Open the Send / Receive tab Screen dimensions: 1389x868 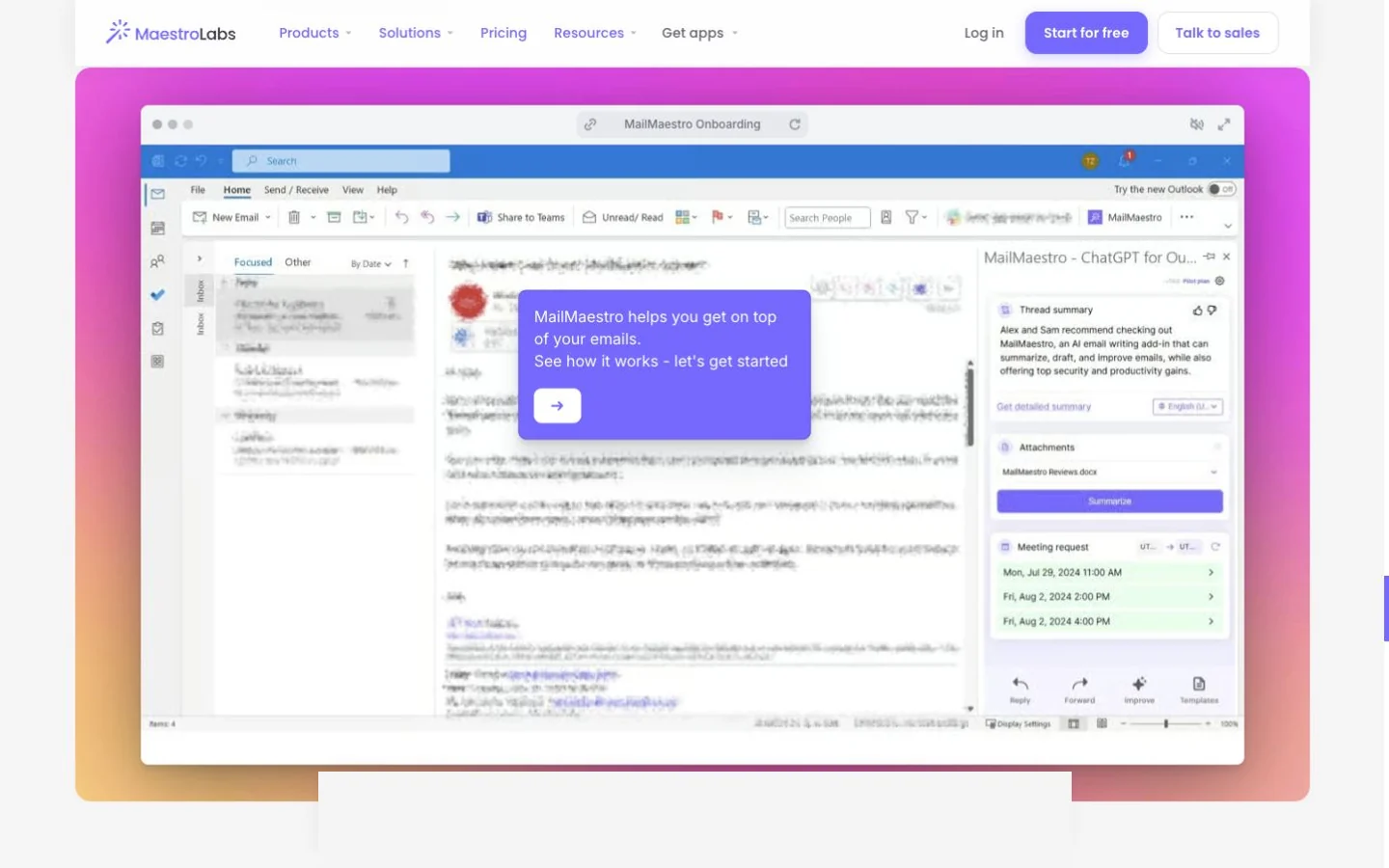296,190
